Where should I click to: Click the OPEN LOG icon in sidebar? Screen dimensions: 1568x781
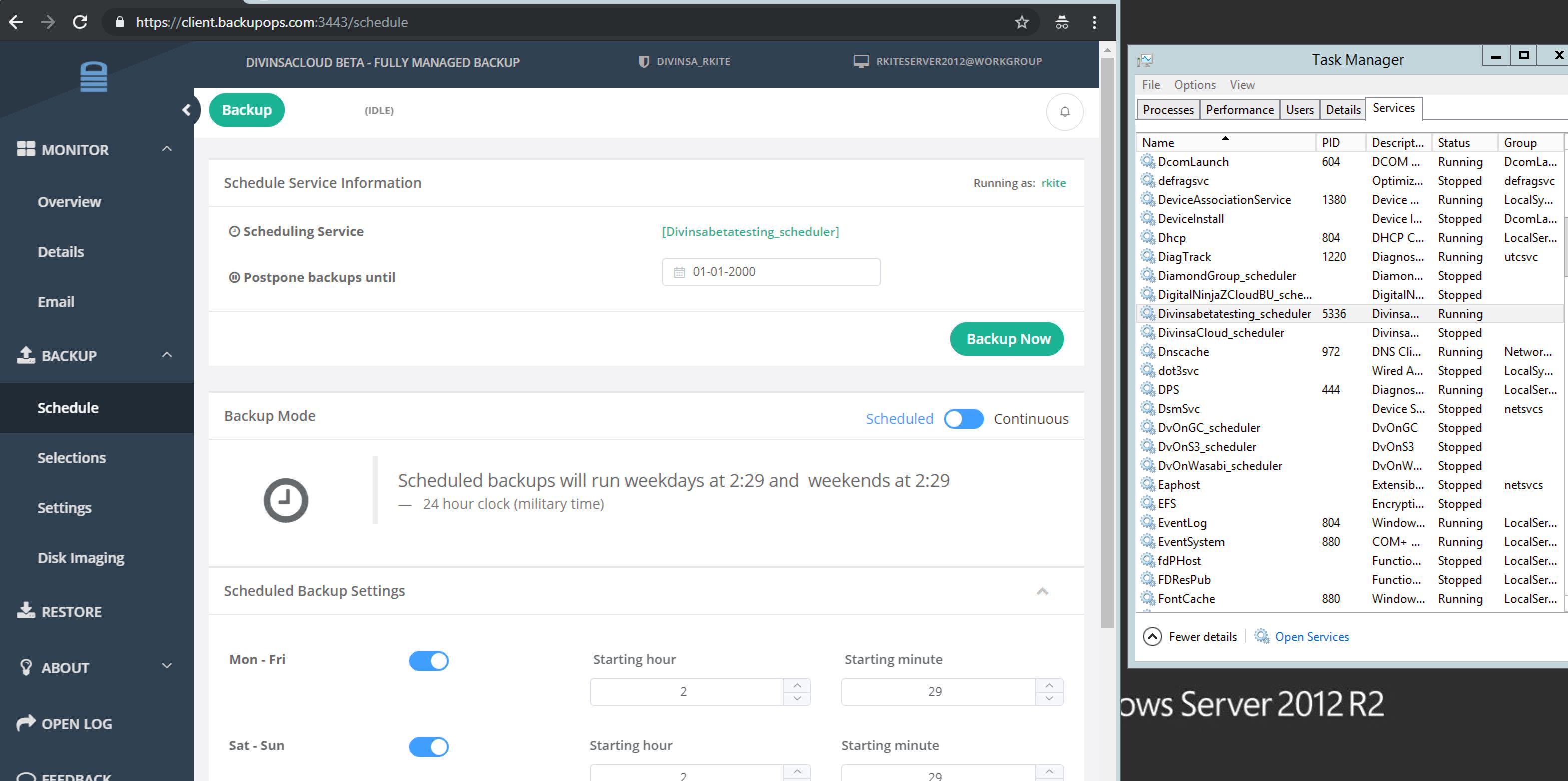click(x=26, y=723)
